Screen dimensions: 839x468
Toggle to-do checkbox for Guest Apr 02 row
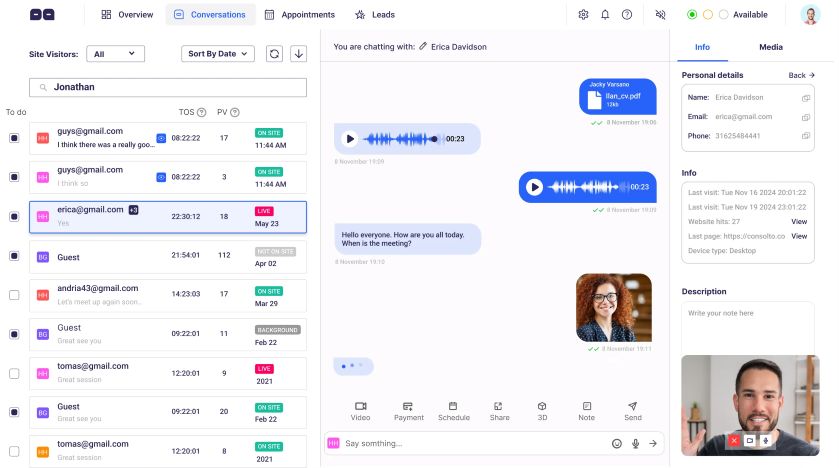[14, 256]
